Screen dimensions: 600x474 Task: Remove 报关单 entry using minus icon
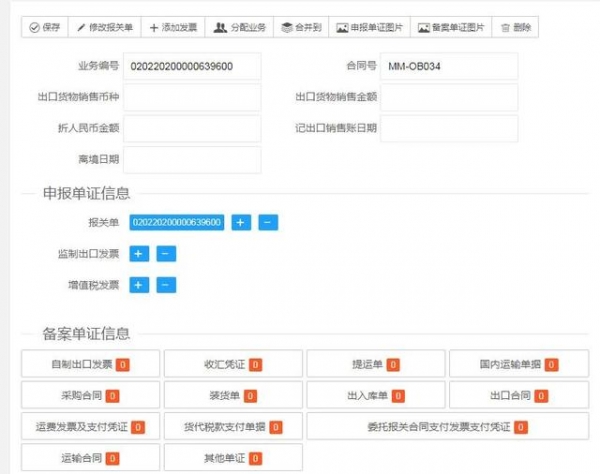[x=268, y=222]
